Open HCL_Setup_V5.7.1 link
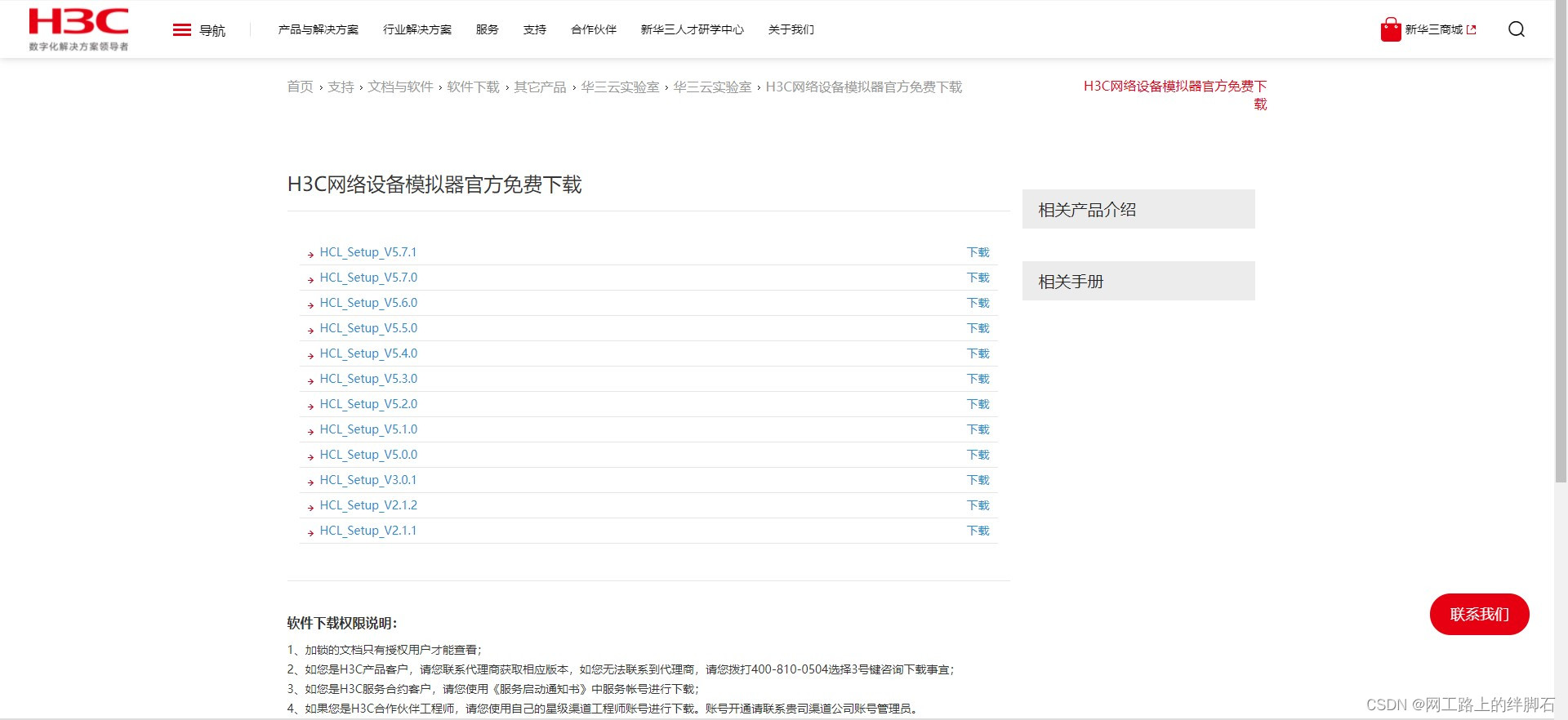The width and height of the screenshot is (1568, 720). click(x=368, y=252)
